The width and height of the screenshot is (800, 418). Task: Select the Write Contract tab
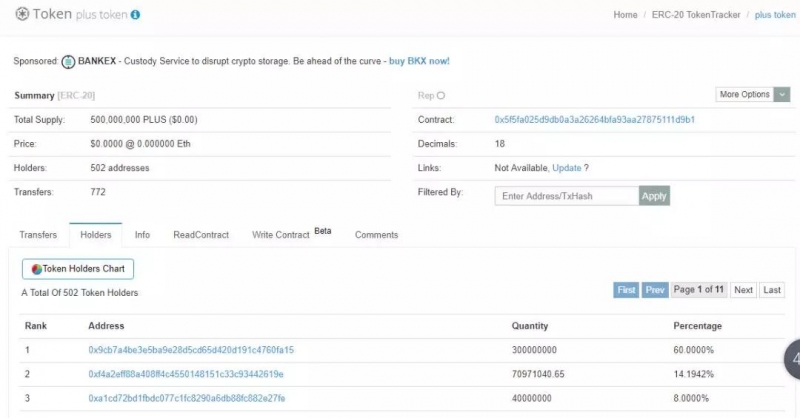[280, 235]
